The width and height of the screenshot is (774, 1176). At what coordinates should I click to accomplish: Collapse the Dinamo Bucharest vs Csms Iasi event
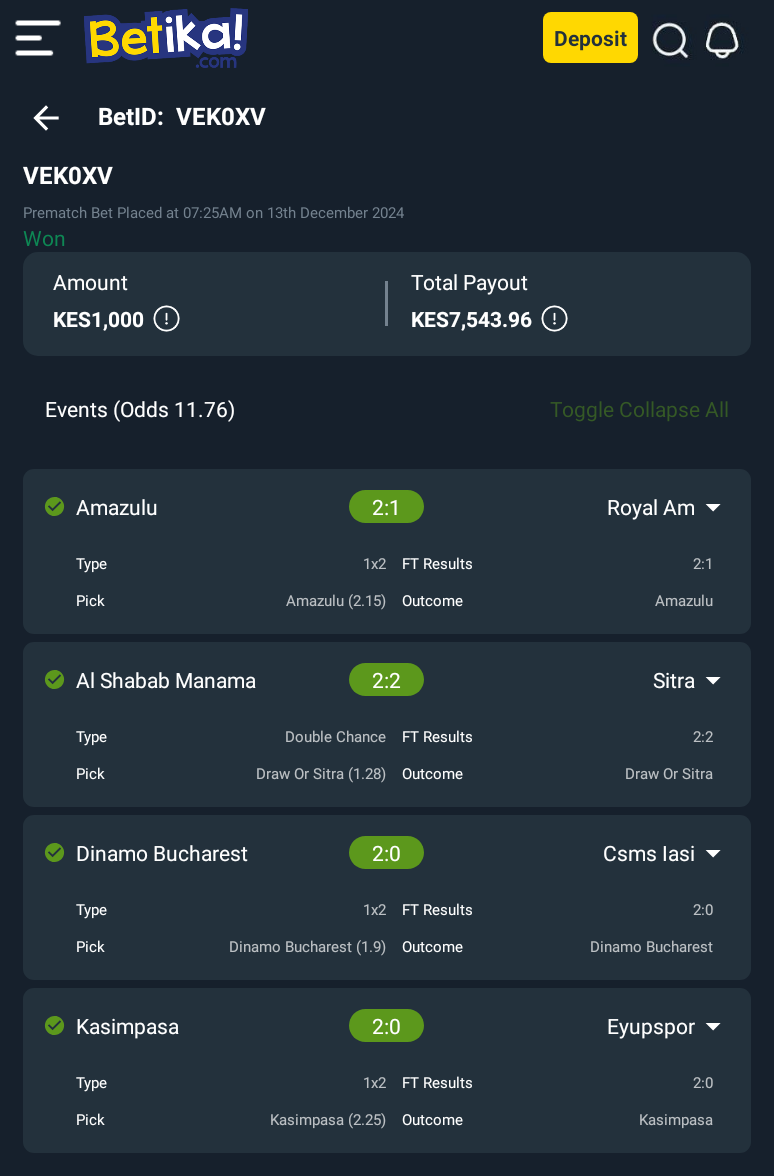click(713, 854)
